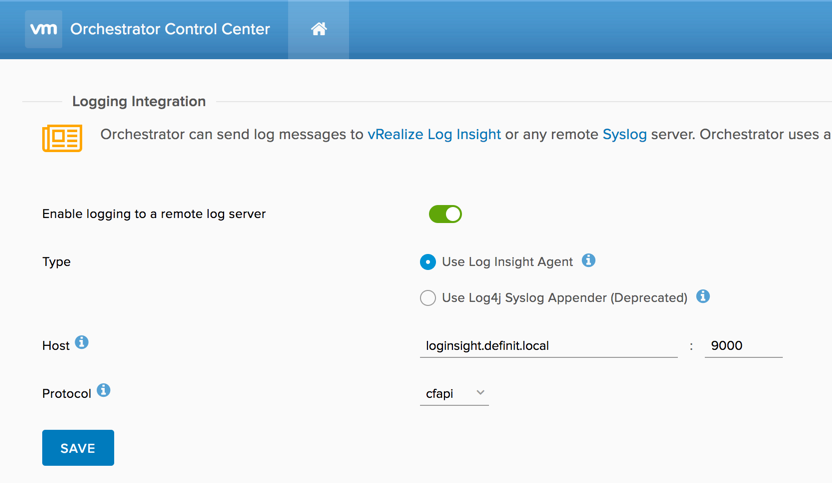This screenshot has height=483, width=832.
Task: Click the SAVE button
Action: pyautogui.click(x=78, y=448)
